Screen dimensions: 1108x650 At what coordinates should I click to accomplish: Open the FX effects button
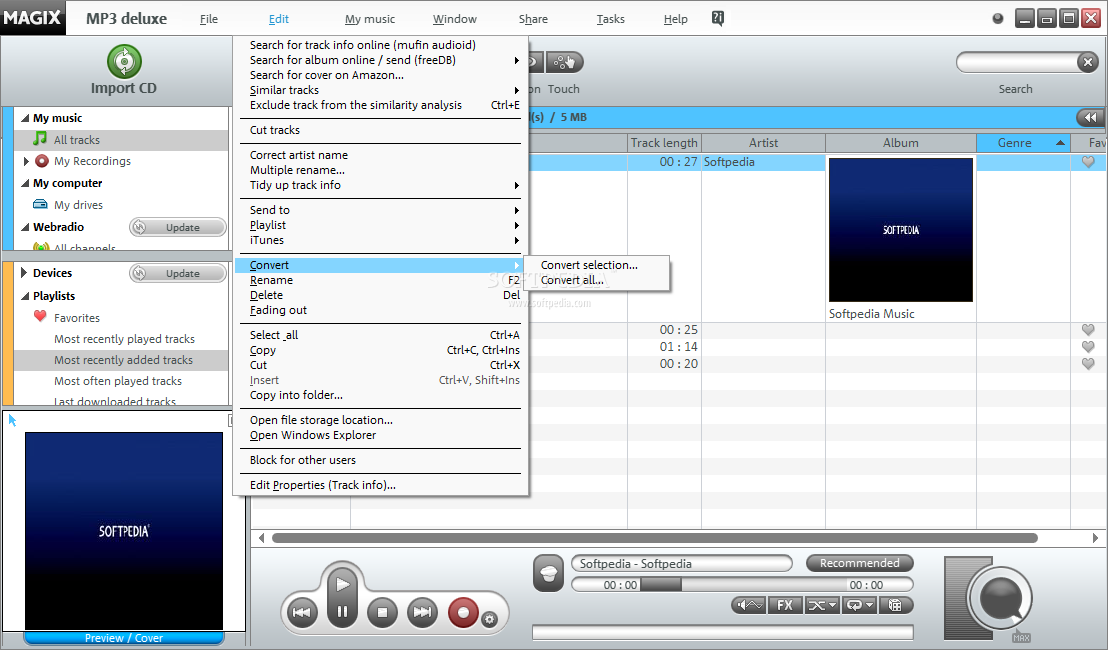point(785,605)
